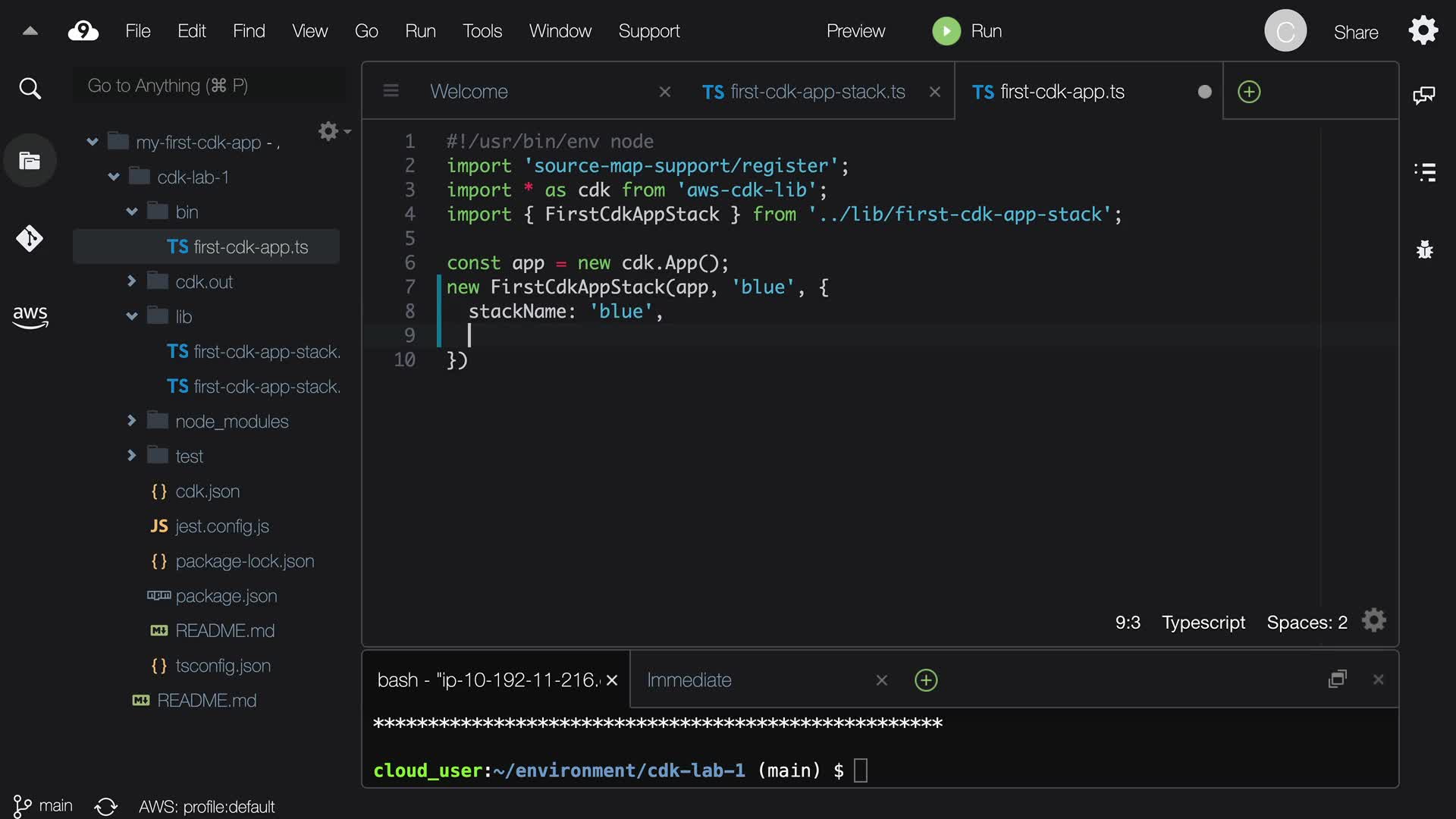Open the Debugger bug icon on right
Screen dimensions: 1456x819
(1425, 249)
